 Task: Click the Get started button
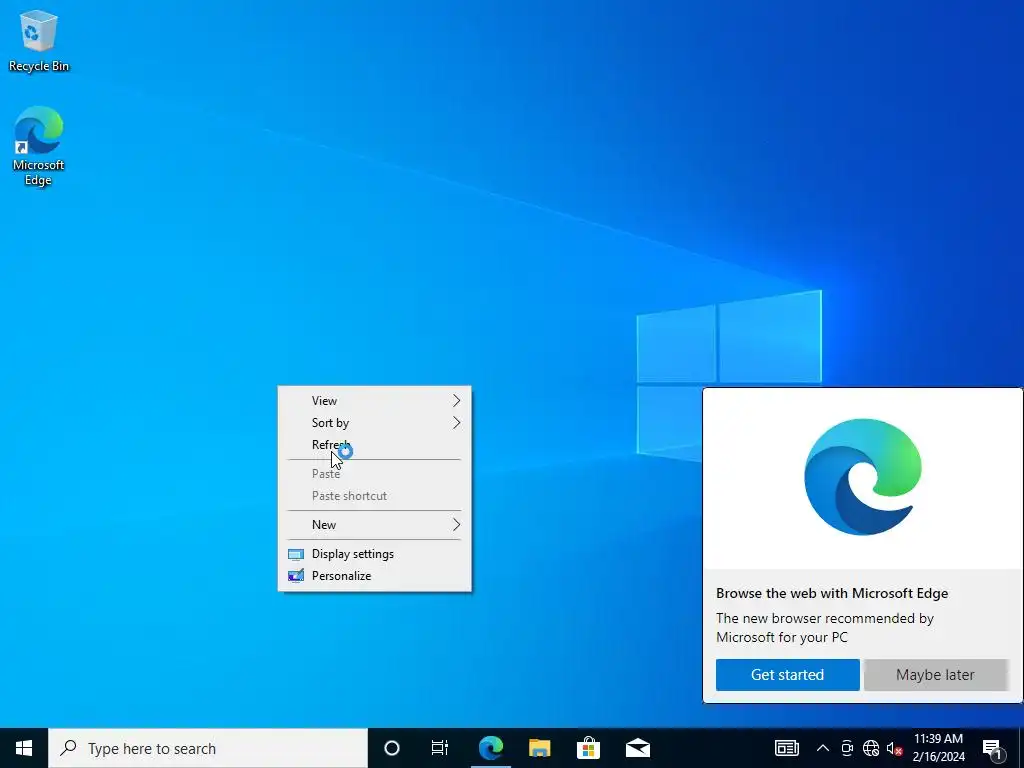tap(788, 675)
